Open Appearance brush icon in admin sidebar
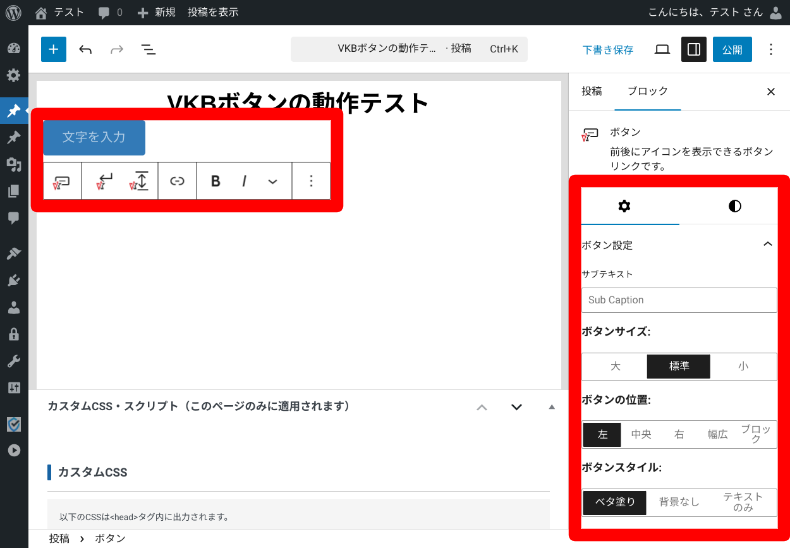 click(x=14, y=253)
